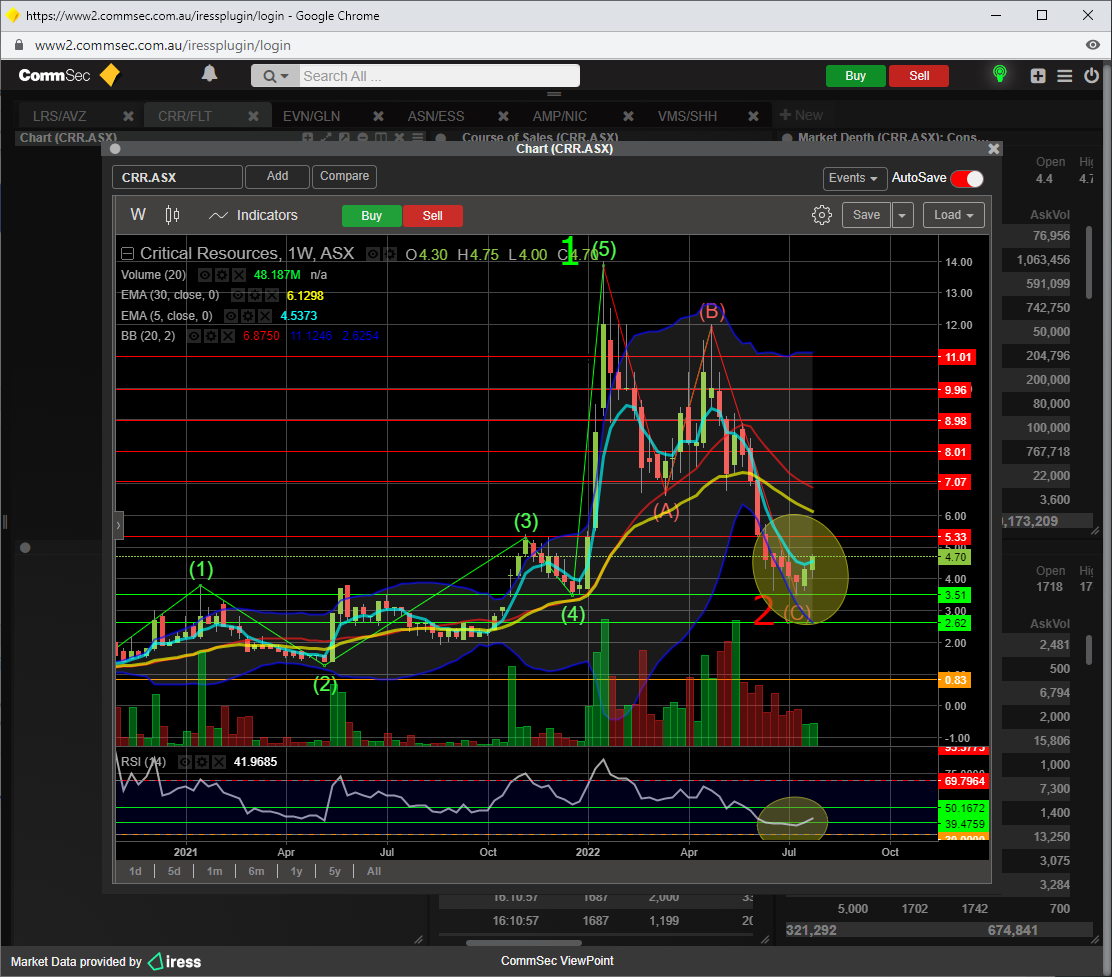
Task: Hide the EMA (30, close, 0) indicator
Action: [x=238, y=296]
